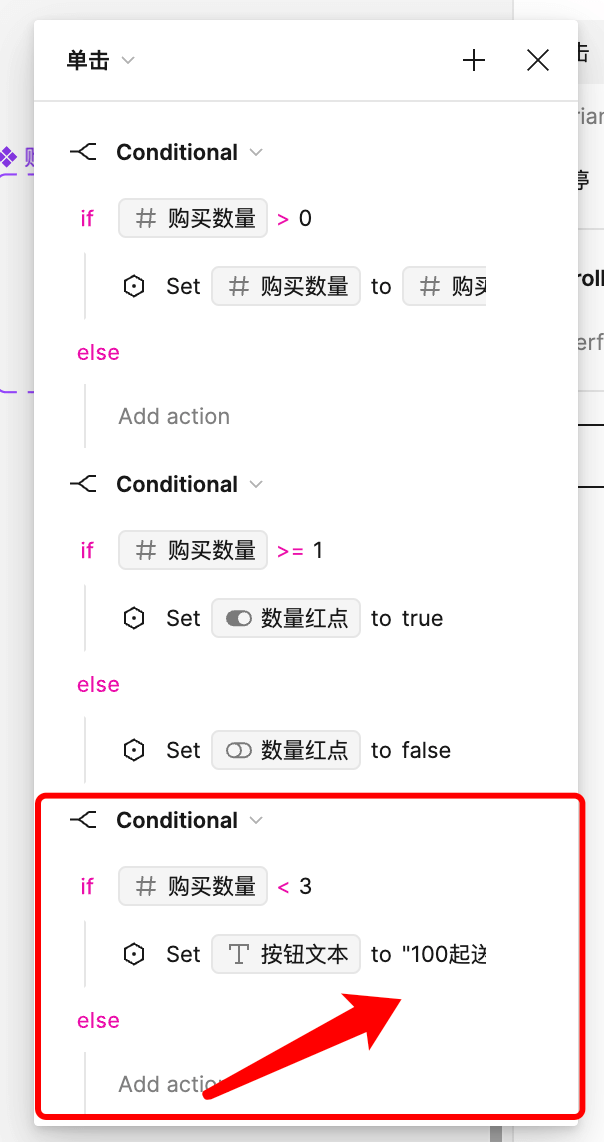The height and width of the screenshot is (1142, 604).
Task: Click the plus icon to add new interaction
Action: [474, 60]
